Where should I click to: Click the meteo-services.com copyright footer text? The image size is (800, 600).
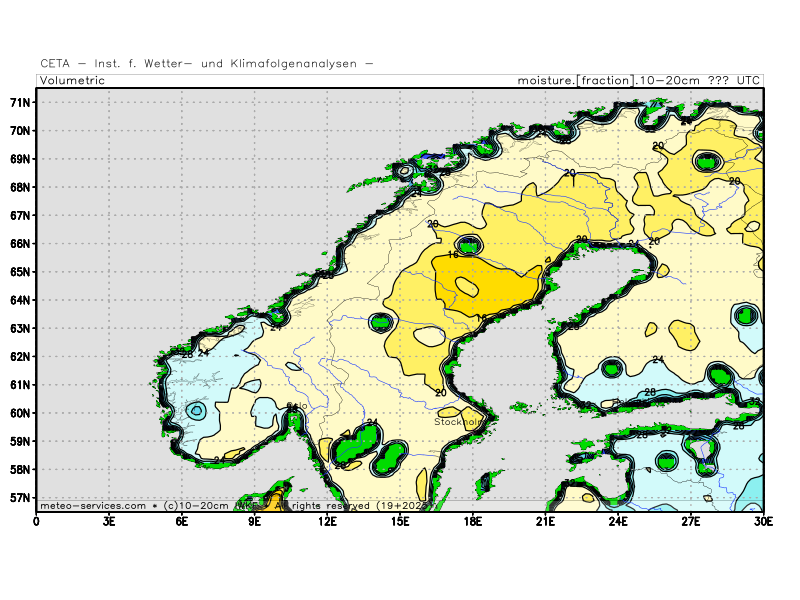click(235, 506)
